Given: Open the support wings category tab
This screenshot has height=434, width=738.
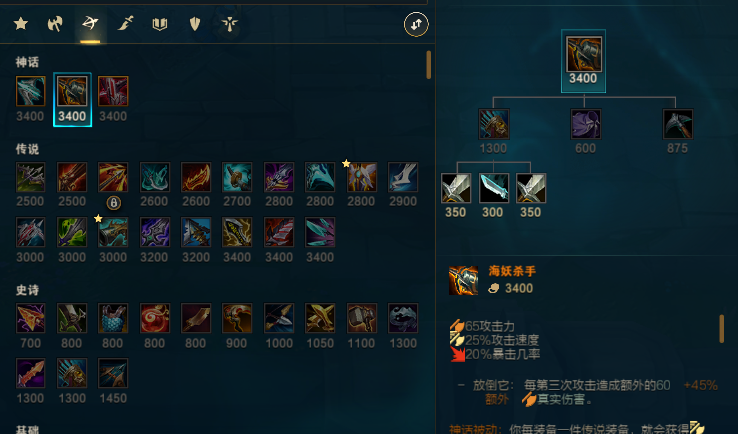Looking at the screenshot, I should pyautogui.click(x=230, y=23).
